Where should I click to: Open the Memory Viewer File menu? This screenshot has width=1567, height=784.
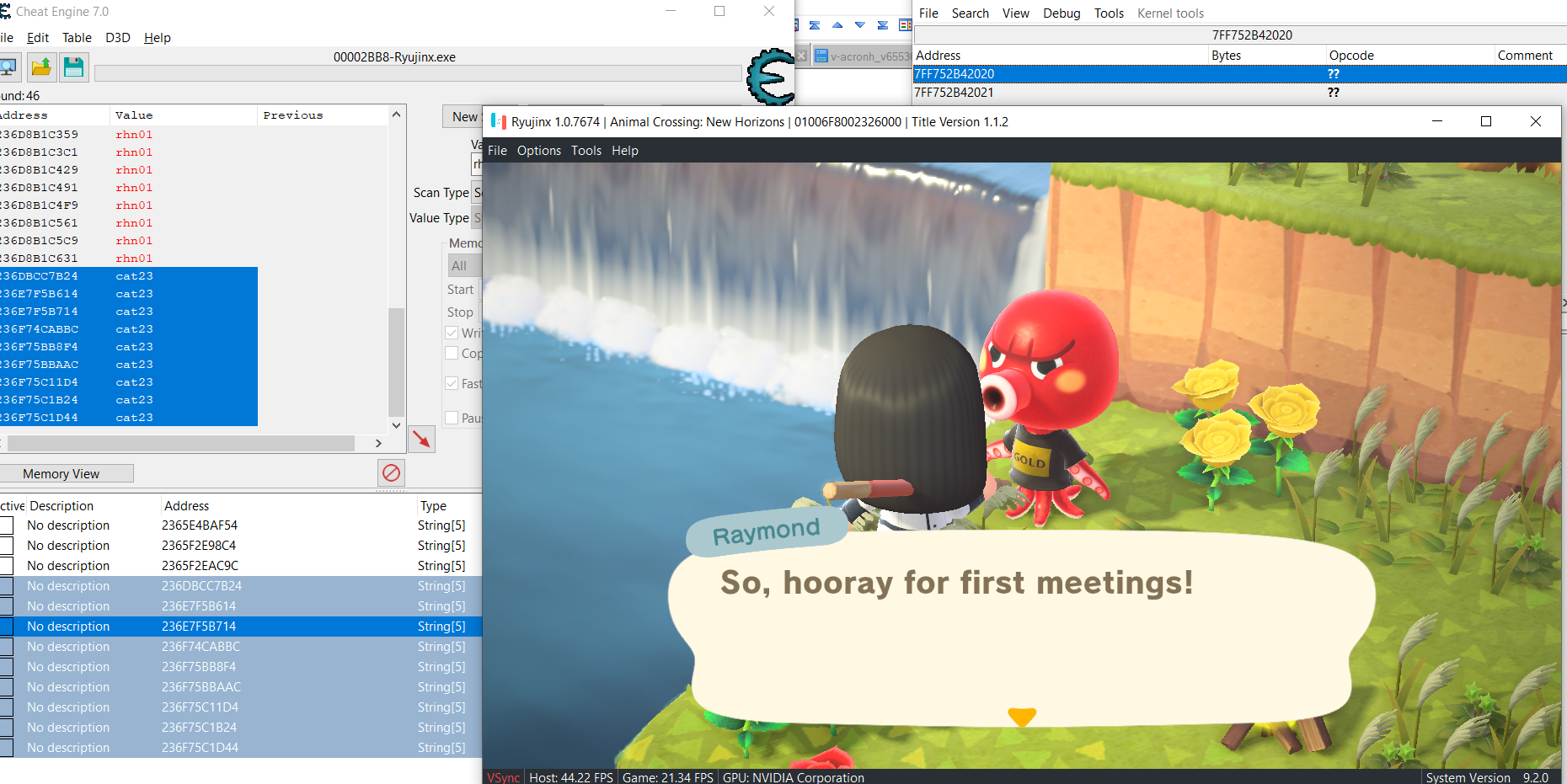(928, 13)
